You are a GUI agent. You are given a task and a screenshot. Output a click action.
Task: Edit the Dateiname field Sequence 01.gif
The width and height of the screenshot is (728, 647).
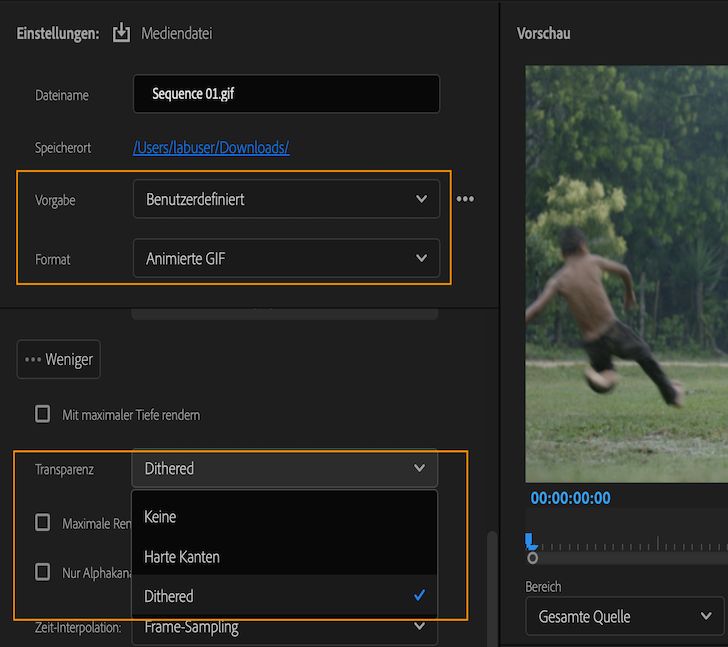[x=286, y=94]
